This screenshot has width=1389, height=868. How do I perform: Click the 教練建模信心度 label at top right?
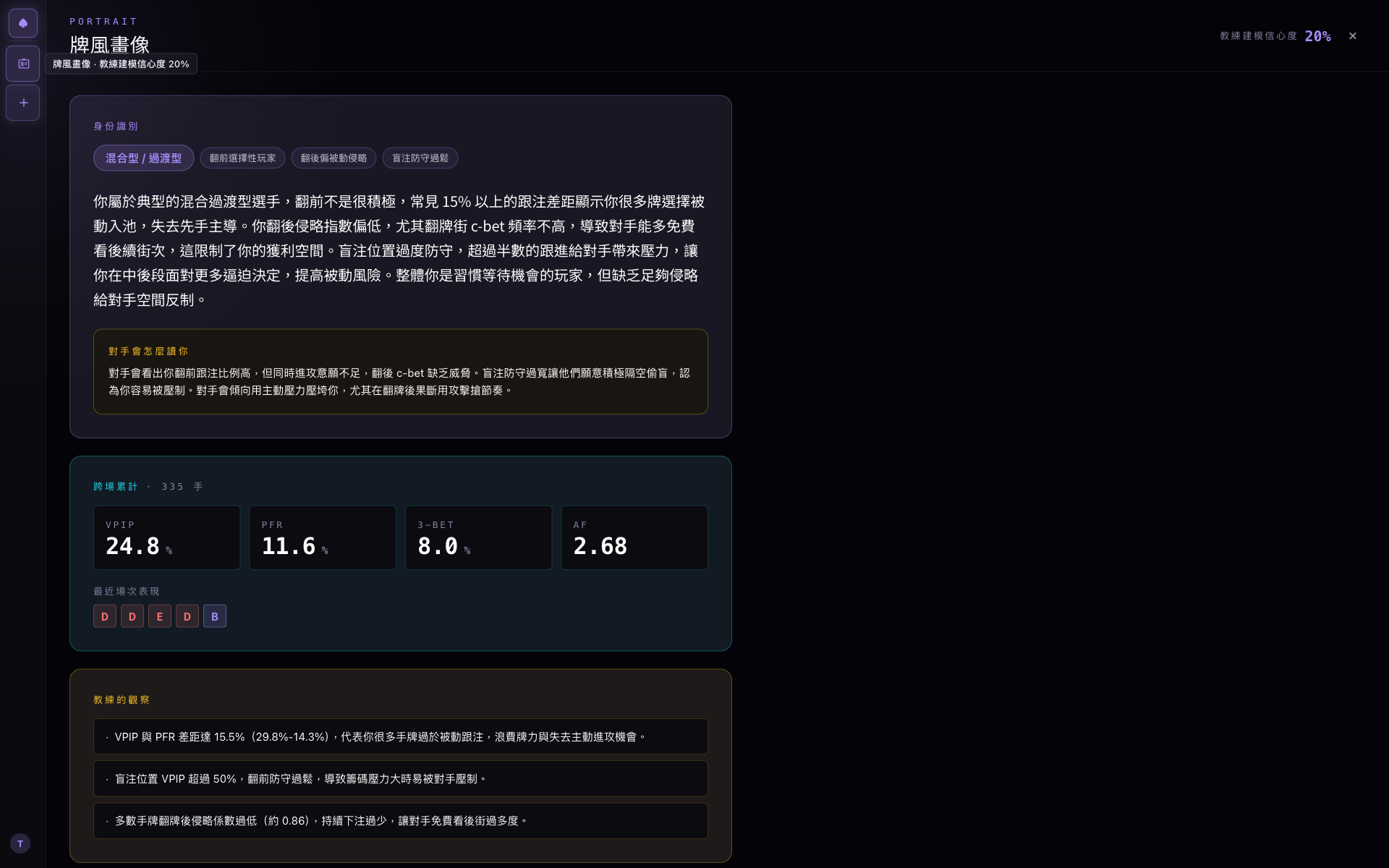click(x=1258, y=36)
